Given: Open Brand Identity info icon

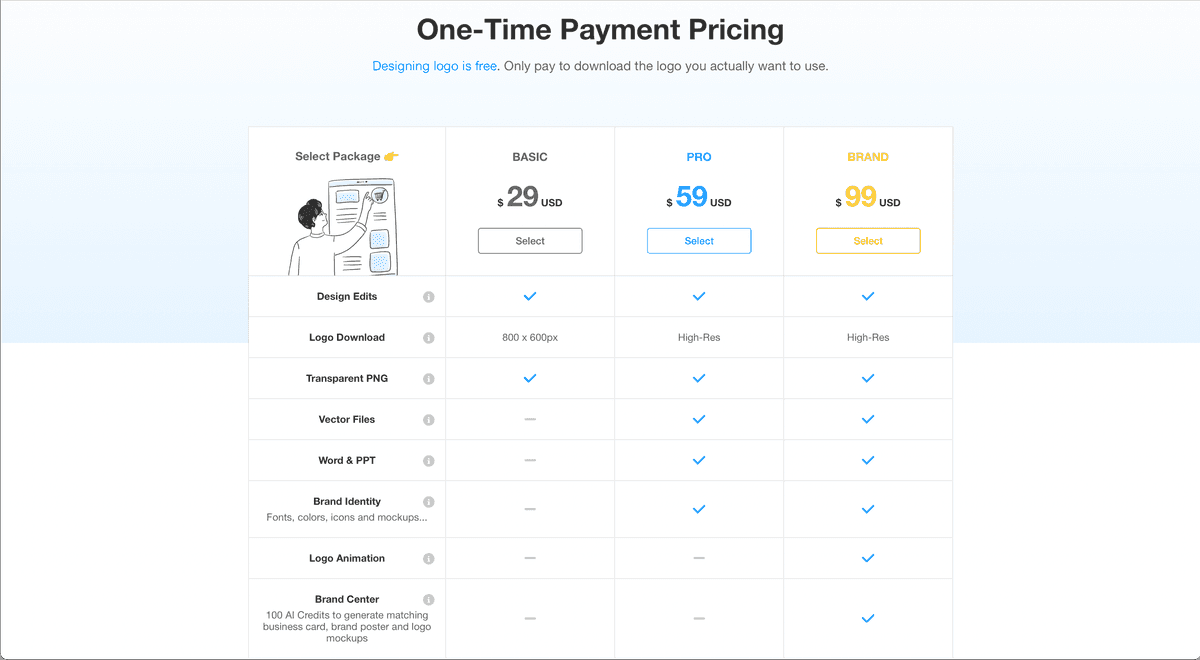Looking at the screenshot, I should (429, 502).
